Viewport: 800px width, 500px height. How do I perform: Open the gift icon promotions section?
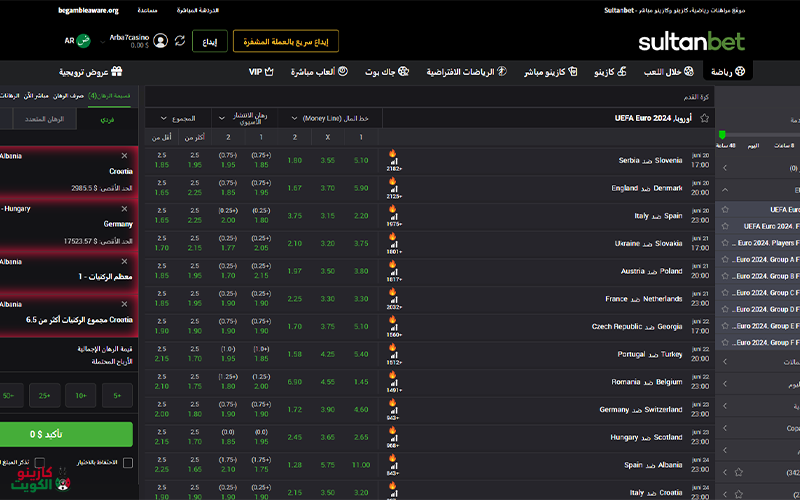(x=117, y=72)
